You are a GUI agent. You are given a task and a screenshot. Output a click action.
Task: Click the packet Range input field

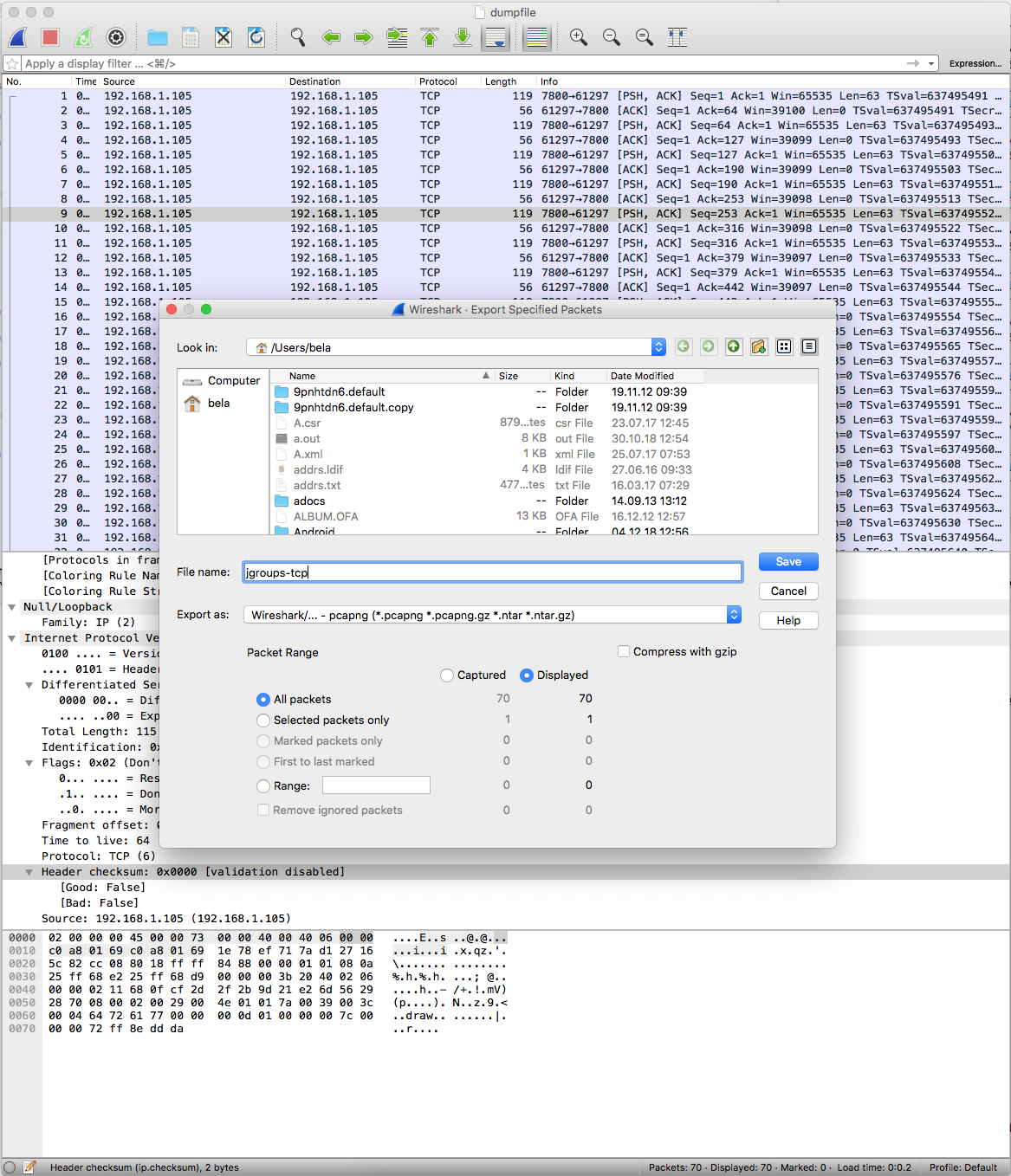[x=376, y=785]
